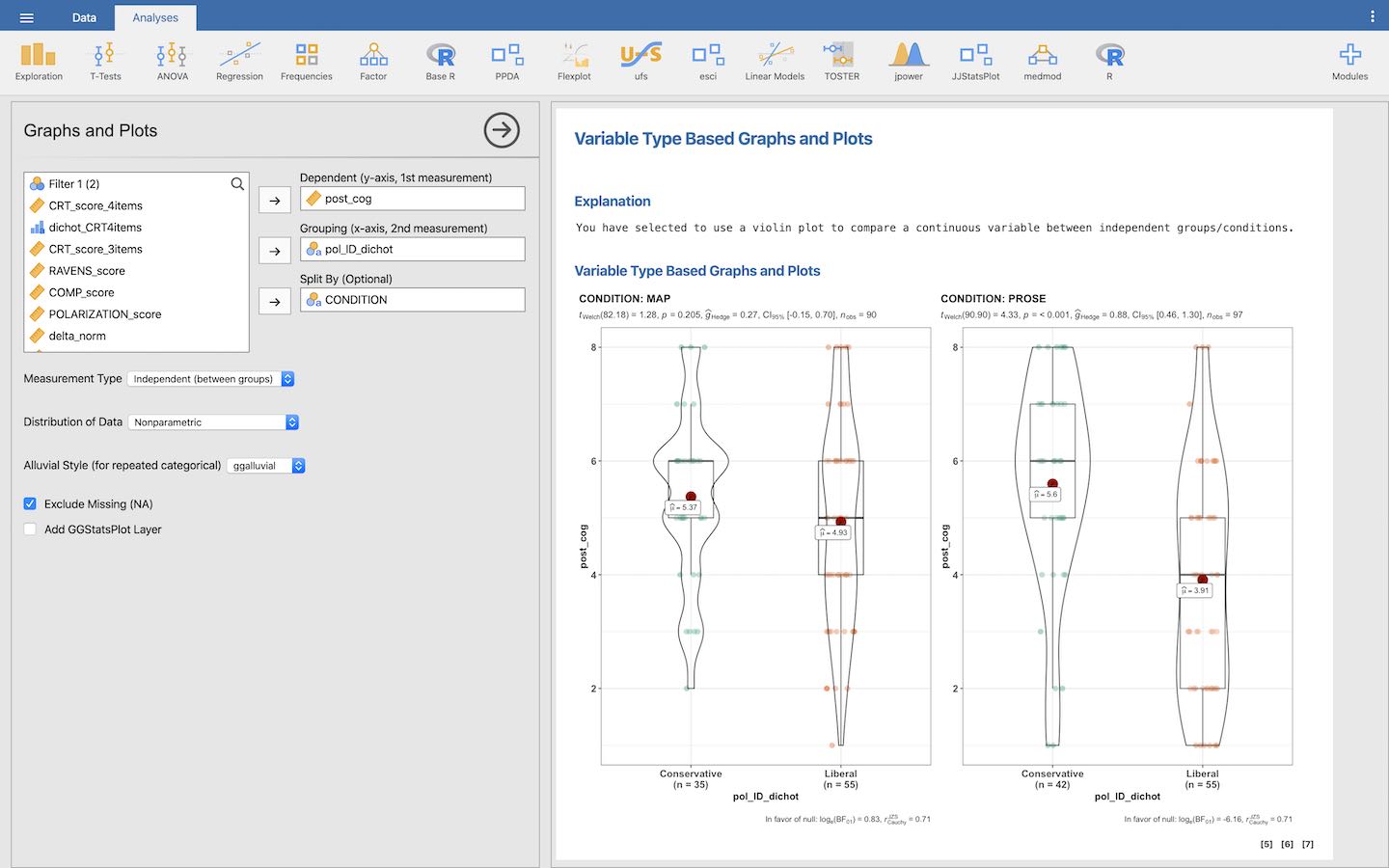Open the ufs module

tap(641, 62)
